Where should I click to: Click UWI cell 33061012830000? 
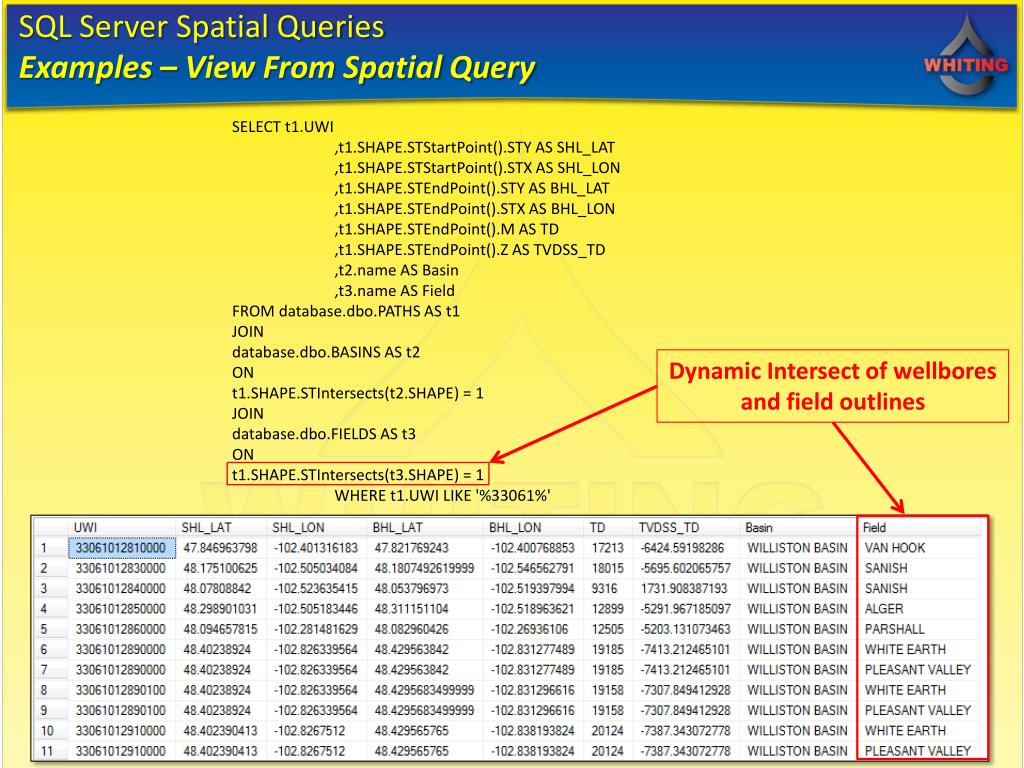(121, 568)
